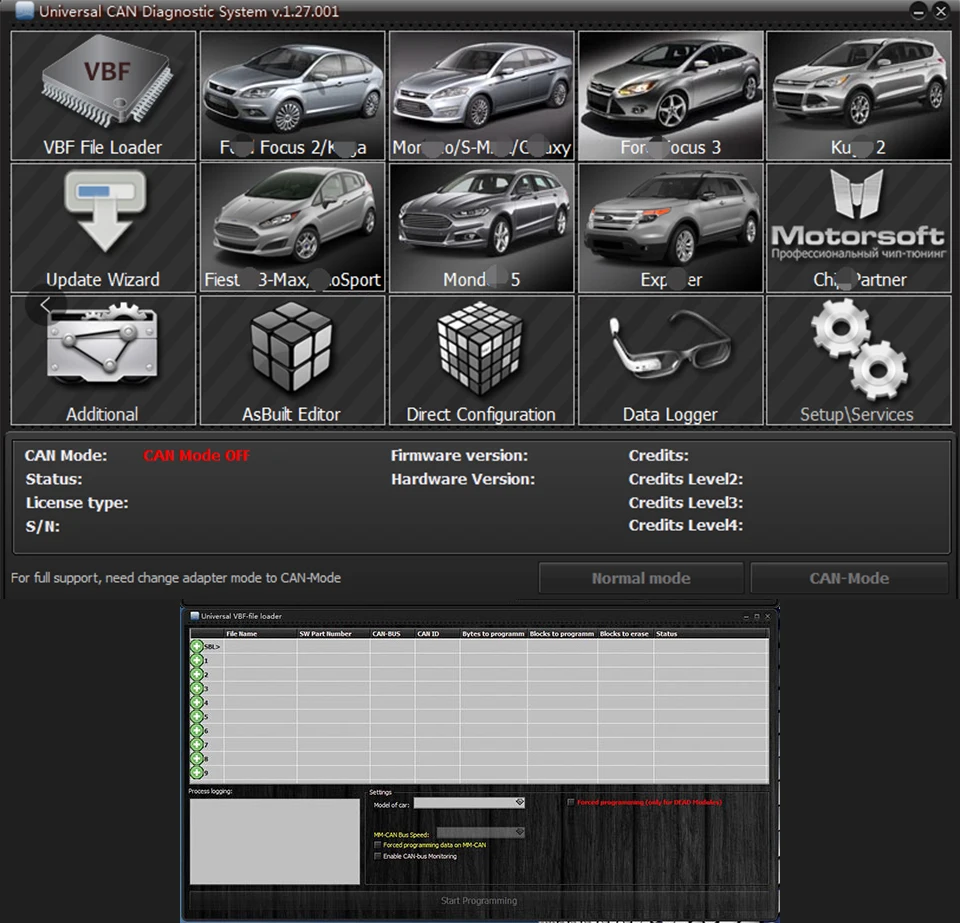Image resolution: width=960 pixels, height=923 pixels.
Task: Click the Motorsoft ChipPartner logo tile
Action: [858, 228]
